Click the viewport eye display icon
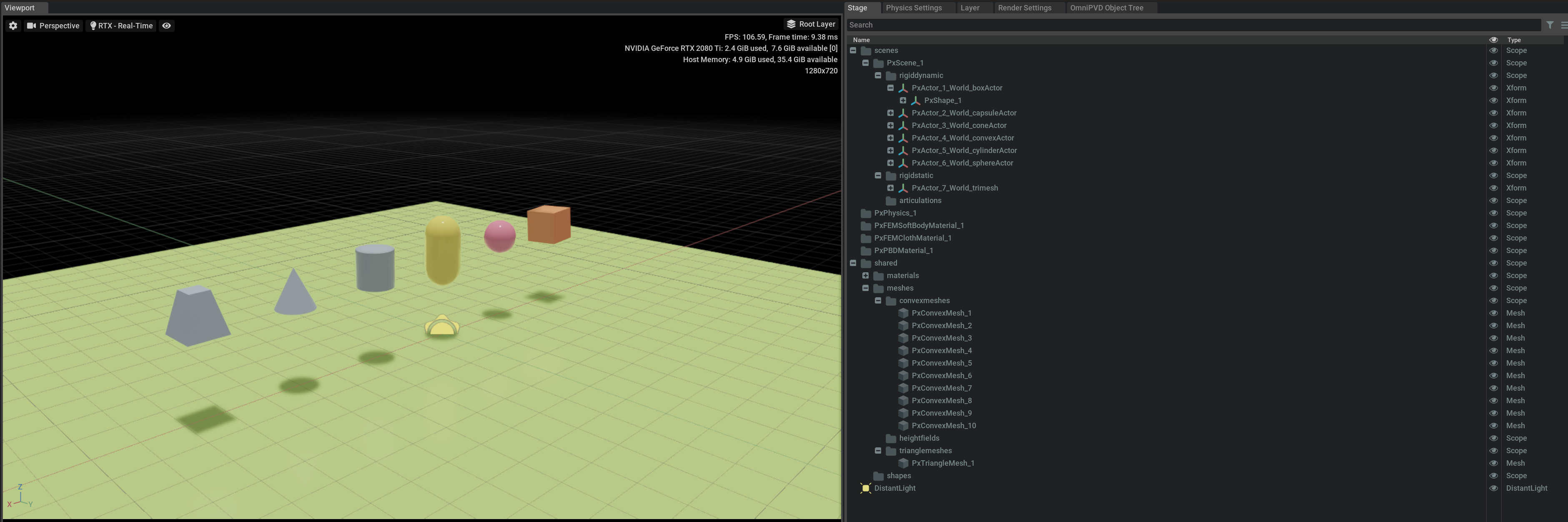The height and width of the screenshot is (522, 1568). tap(166, 25)
